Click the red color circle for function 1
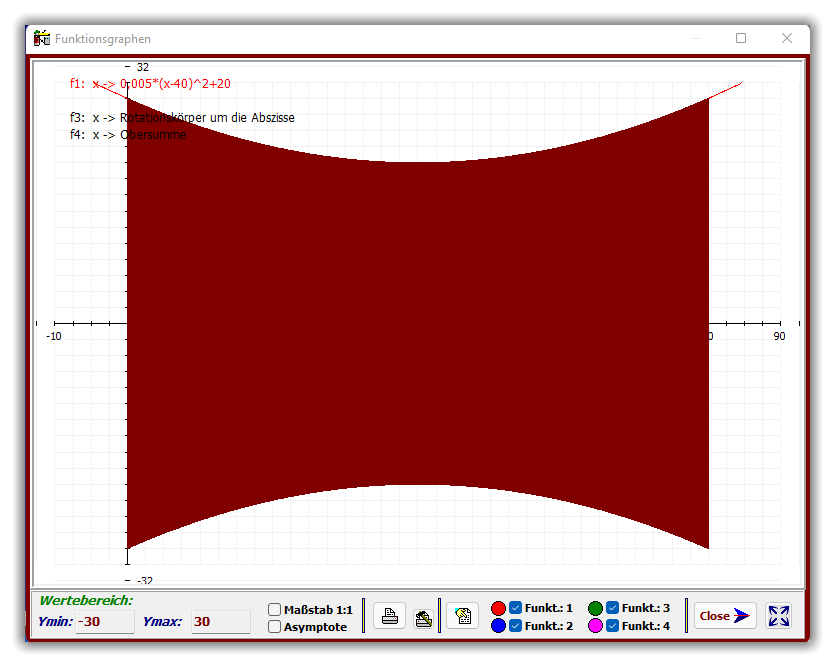835x668 pixels. pyautogui.click(x=498, y=608)
